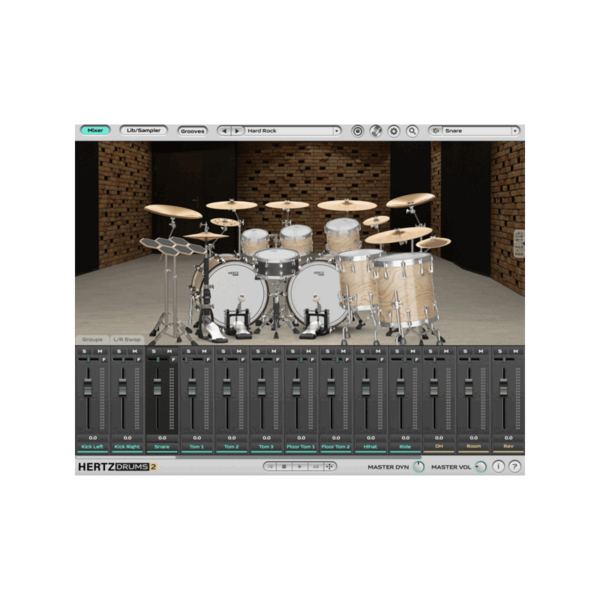Solo the OH overhead channel

coord(430,351)
